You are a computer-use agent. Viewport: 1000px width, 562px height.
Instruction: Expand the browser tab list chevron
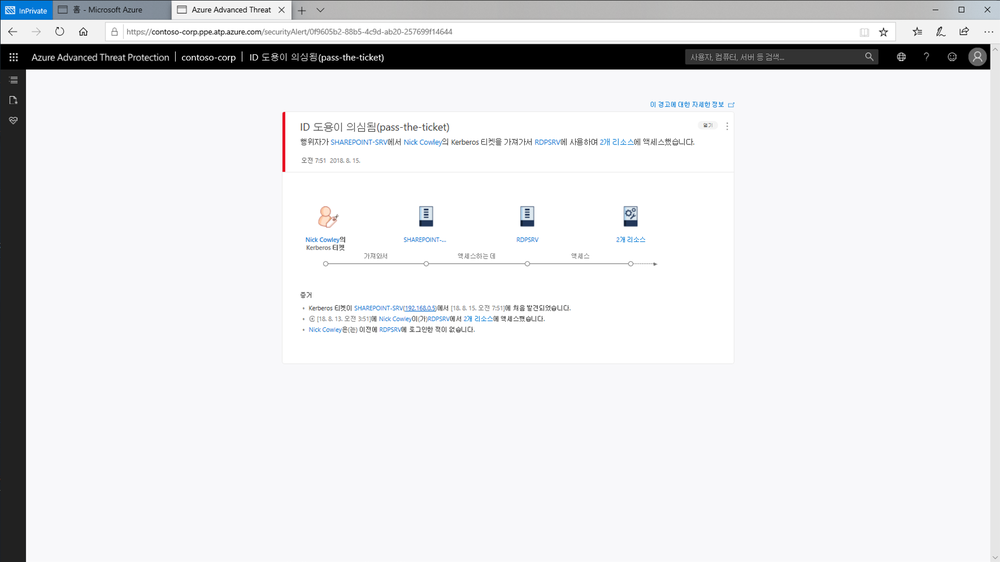pyautogui.click(x=320, y=9)
